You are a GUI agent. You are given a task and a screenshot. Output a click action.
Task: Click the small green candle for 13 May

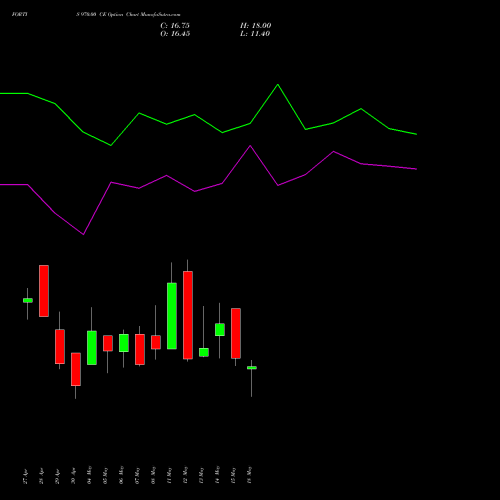click(204, 352)
